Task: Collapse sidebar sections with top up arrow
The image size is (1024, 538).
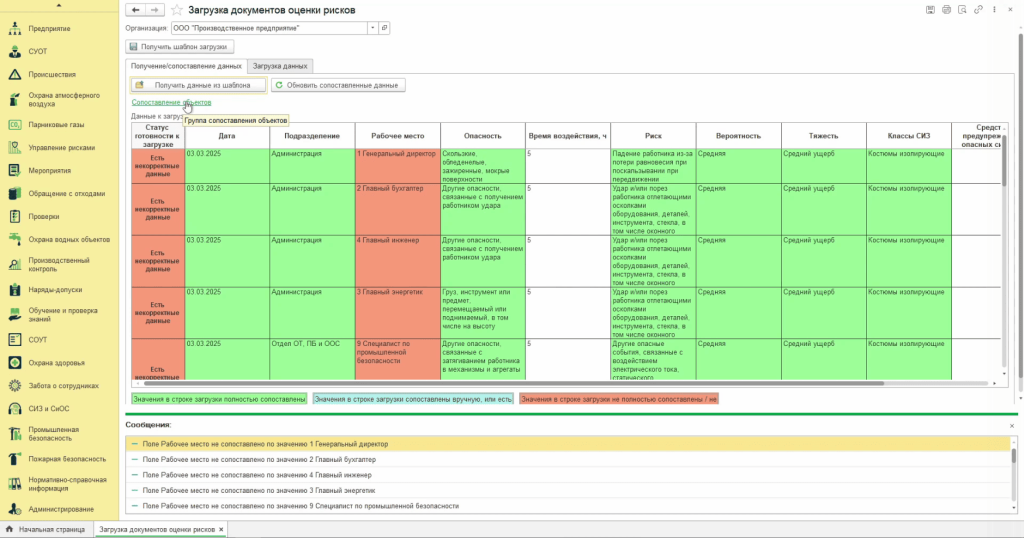Action: point(59,5)
